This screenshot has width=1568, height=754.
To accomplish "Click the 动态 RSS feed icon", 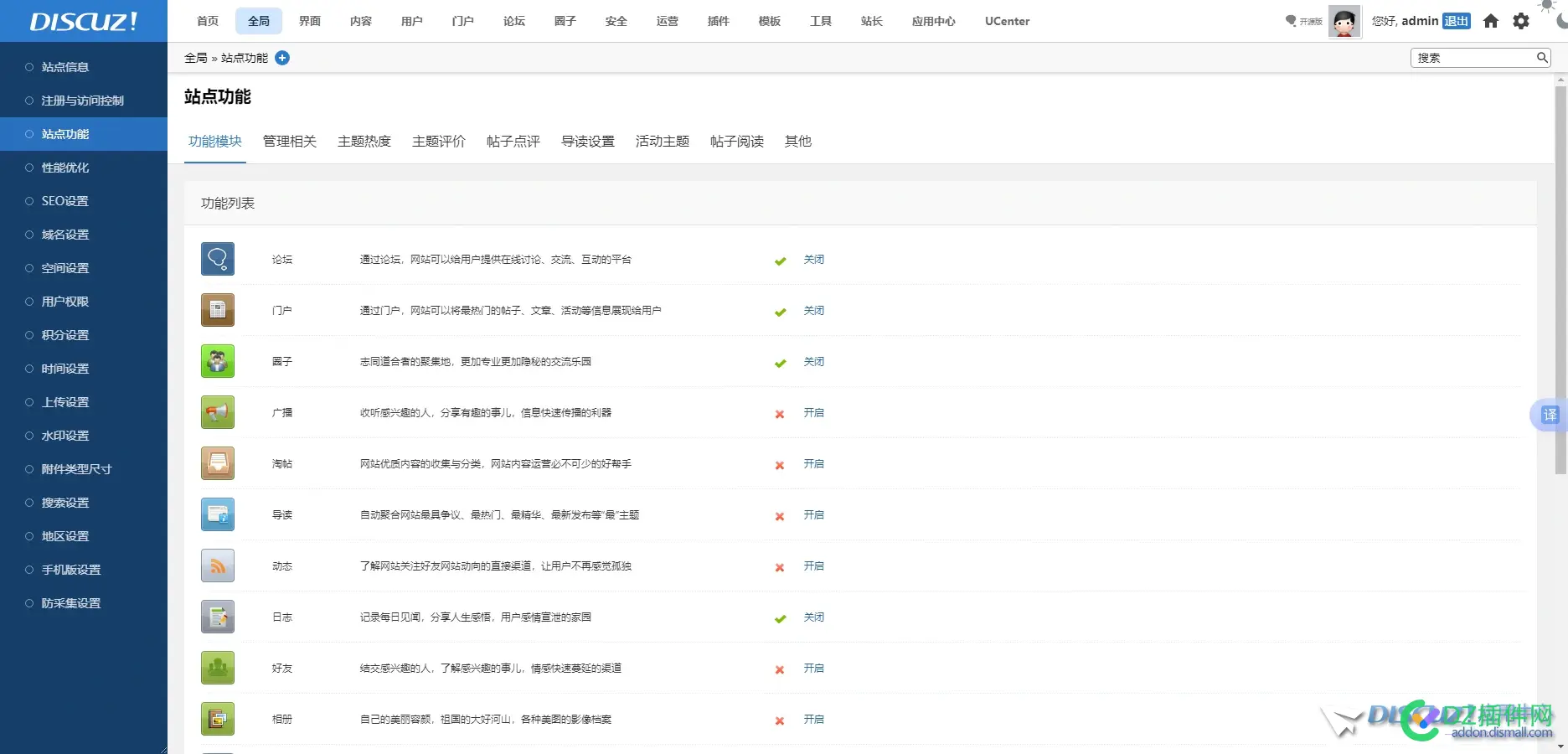I will (218, 565).
